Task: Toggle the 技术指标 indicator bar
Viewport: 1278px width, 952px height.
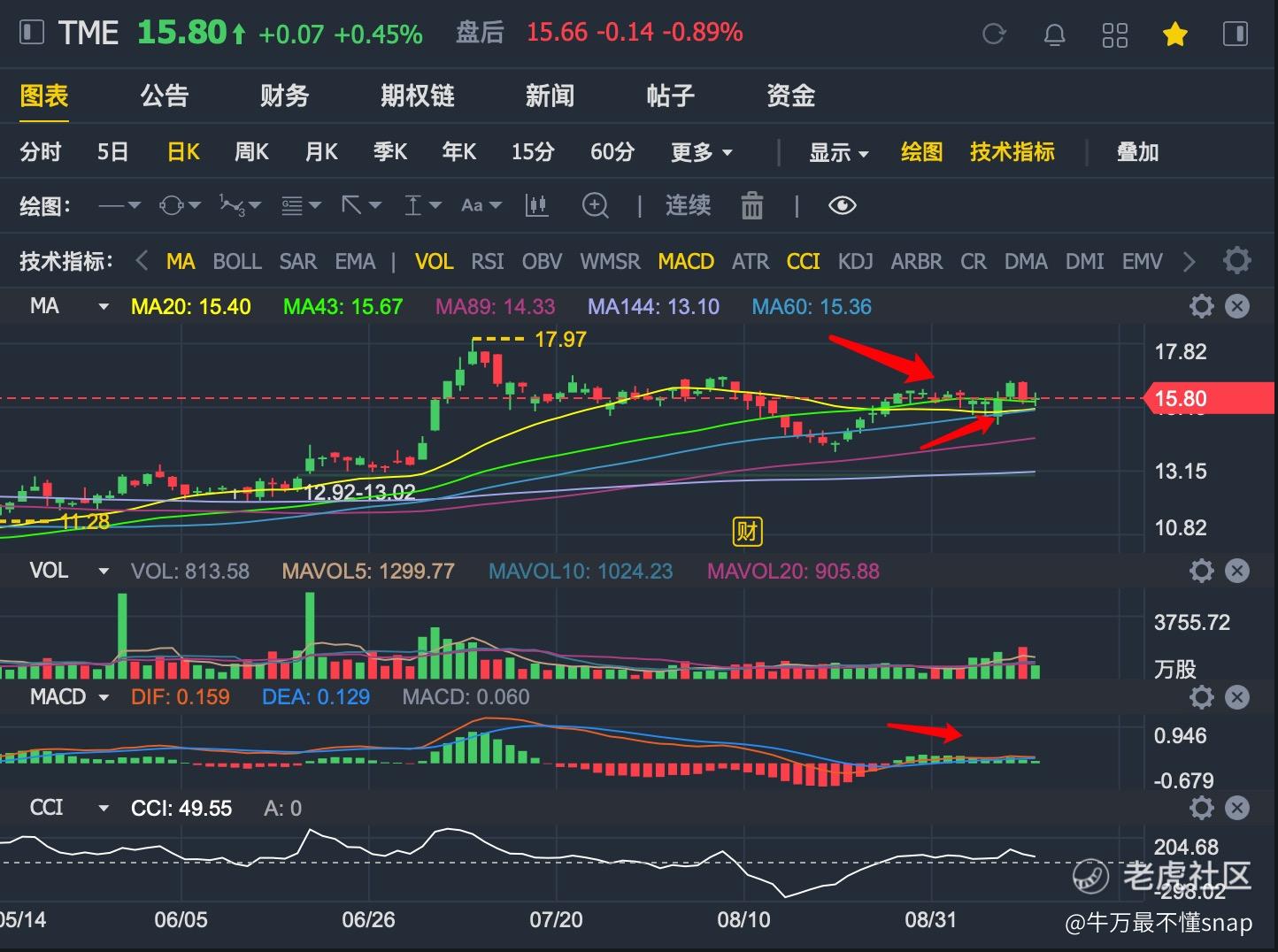Action: [x=1012, y=152]
